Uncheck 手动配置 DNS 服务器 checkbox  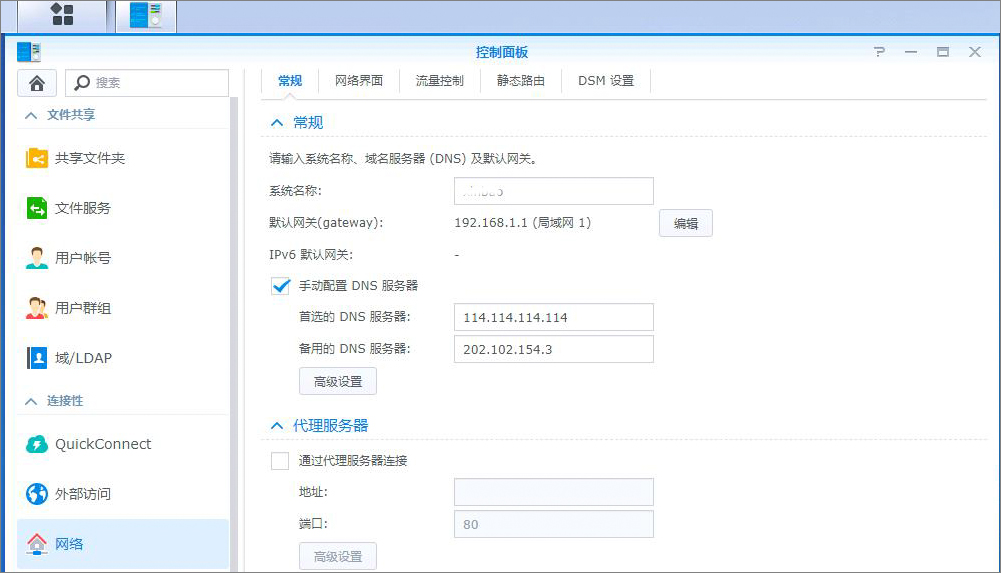tap(280, 286)
